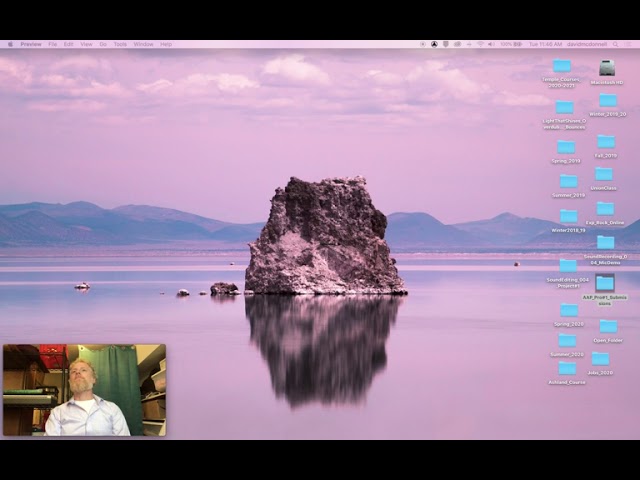Open the Apple menu

pos(11,44)
